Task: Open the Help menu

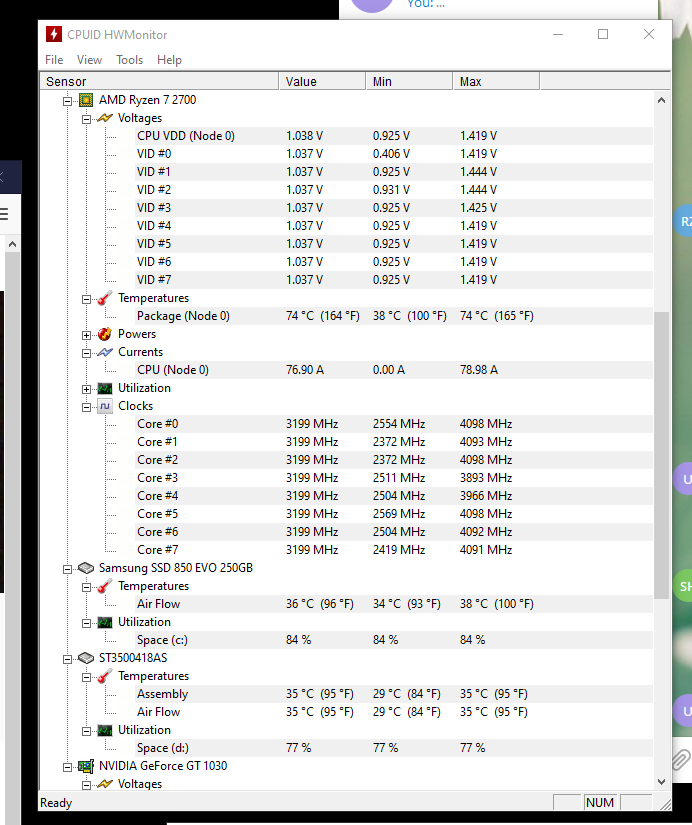Action: pos(169,60)
